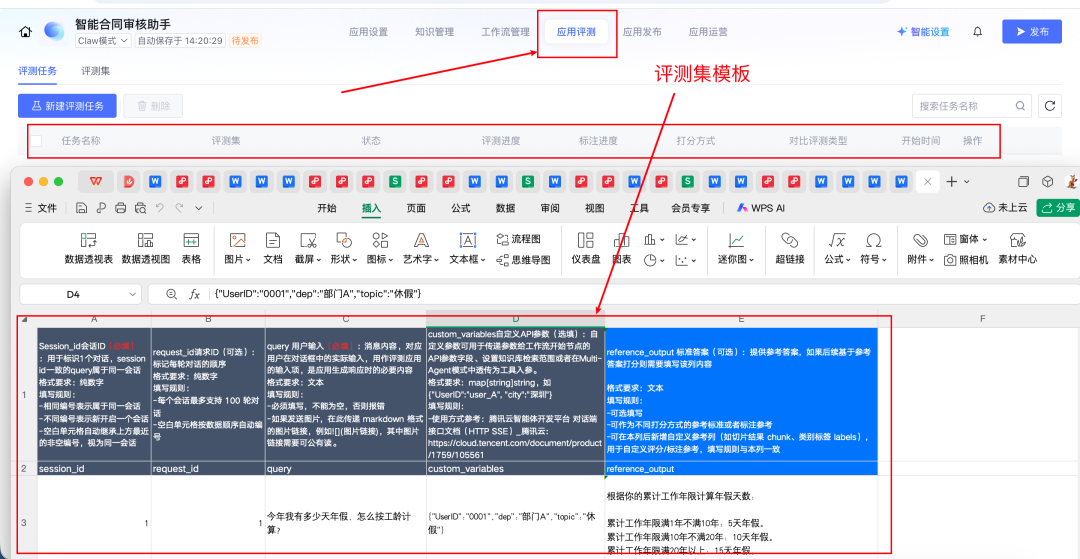Open the 形状 shapes tool
This screenshot has width=1080, height=559.
(x=344, y=249)
